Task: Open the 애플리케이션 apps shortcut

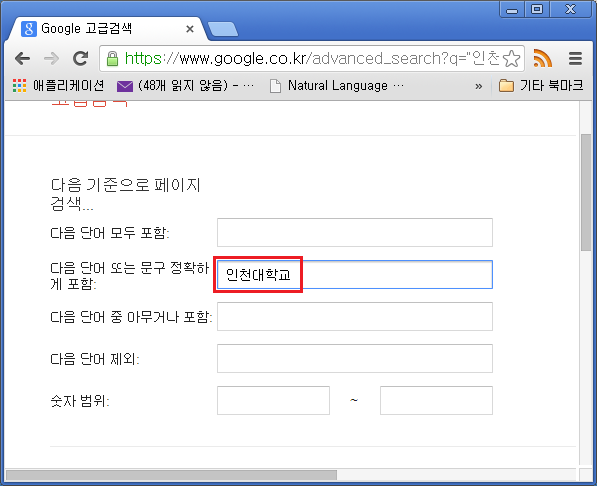Action: [58, 86]
